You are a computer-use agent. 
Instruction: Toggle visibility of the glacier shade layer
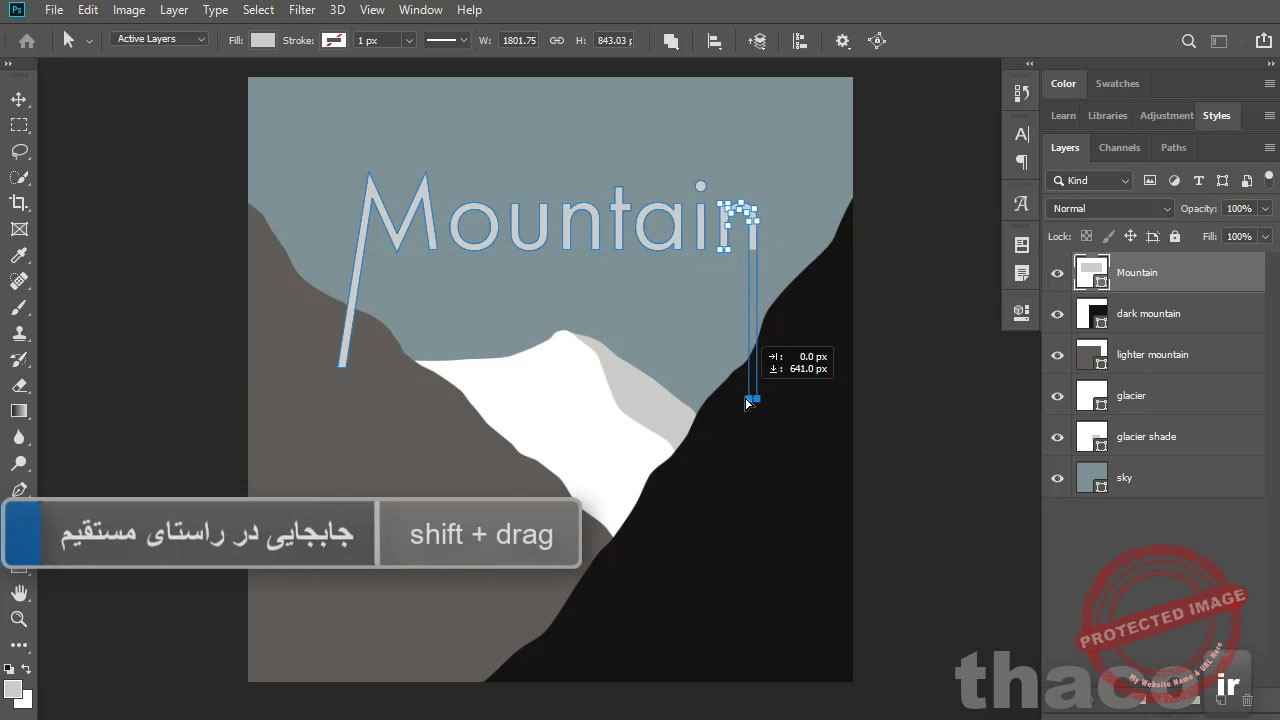pos(1057,437)
